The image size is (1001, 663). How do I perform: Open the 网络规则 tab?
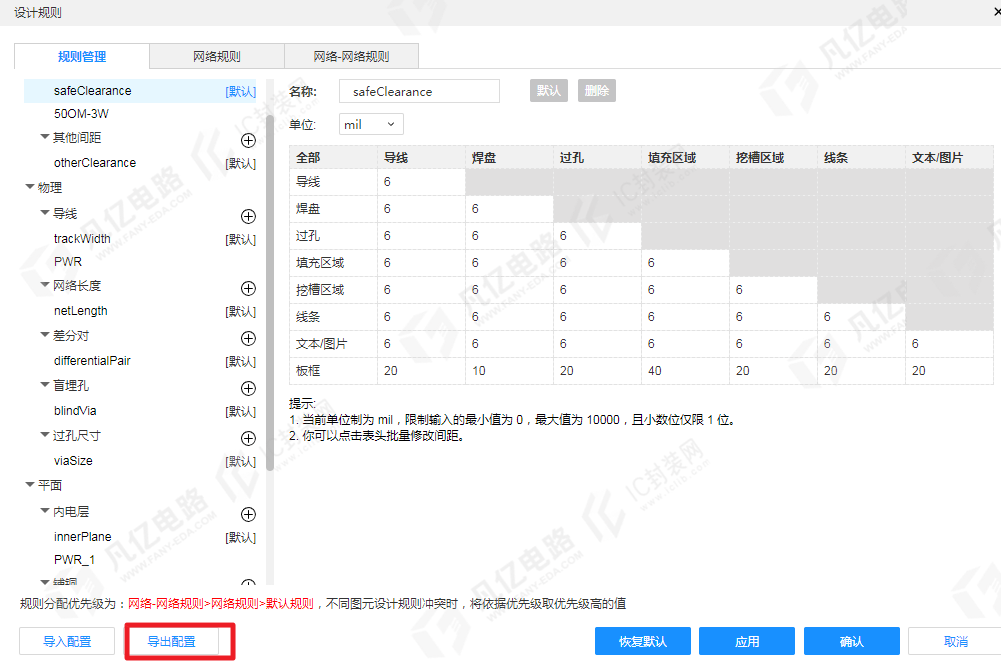[x=217, y=56]
